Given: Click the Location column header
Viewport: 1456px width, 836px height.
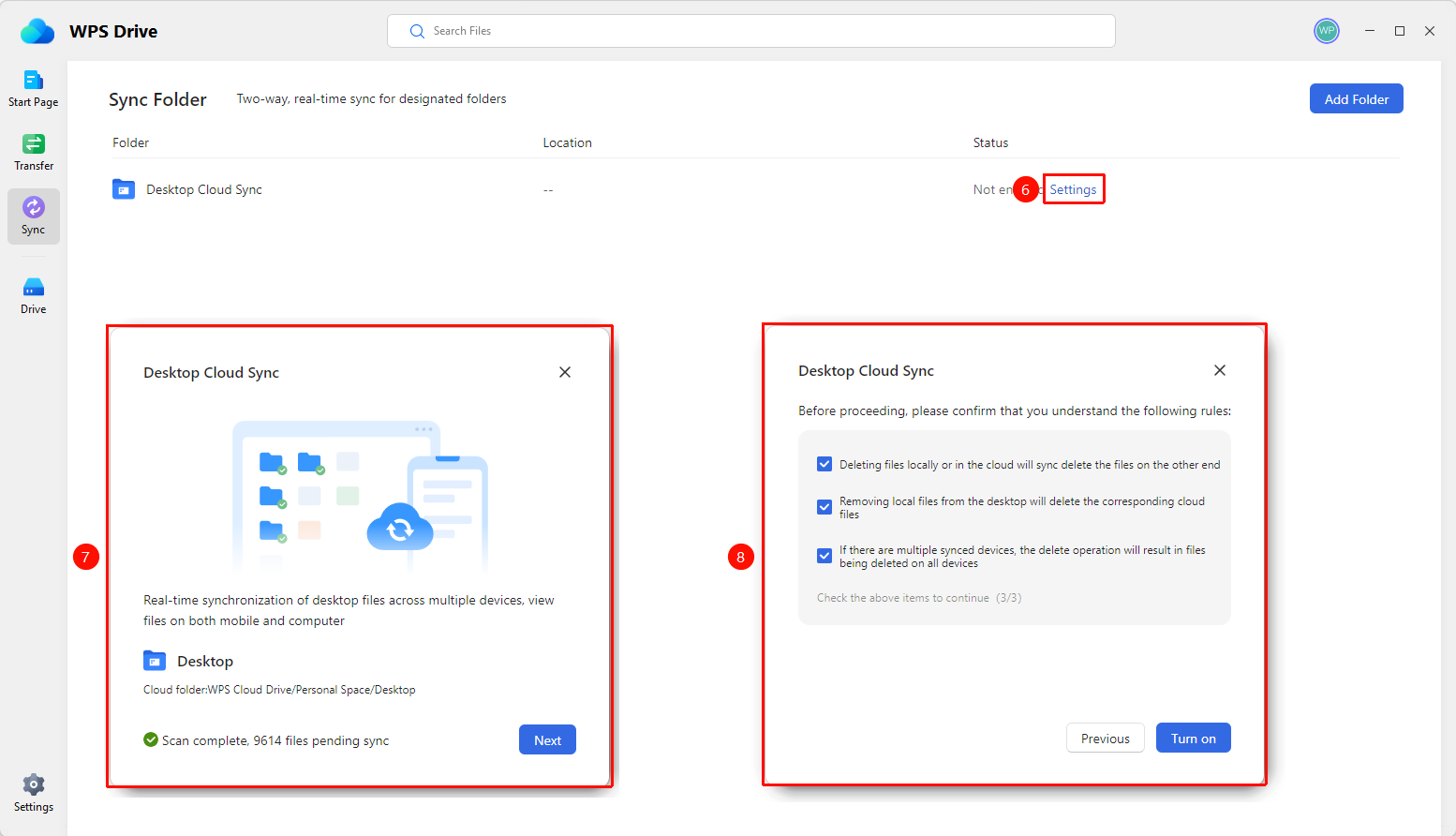Looking at the screenshot, I should tap(567, 142).
